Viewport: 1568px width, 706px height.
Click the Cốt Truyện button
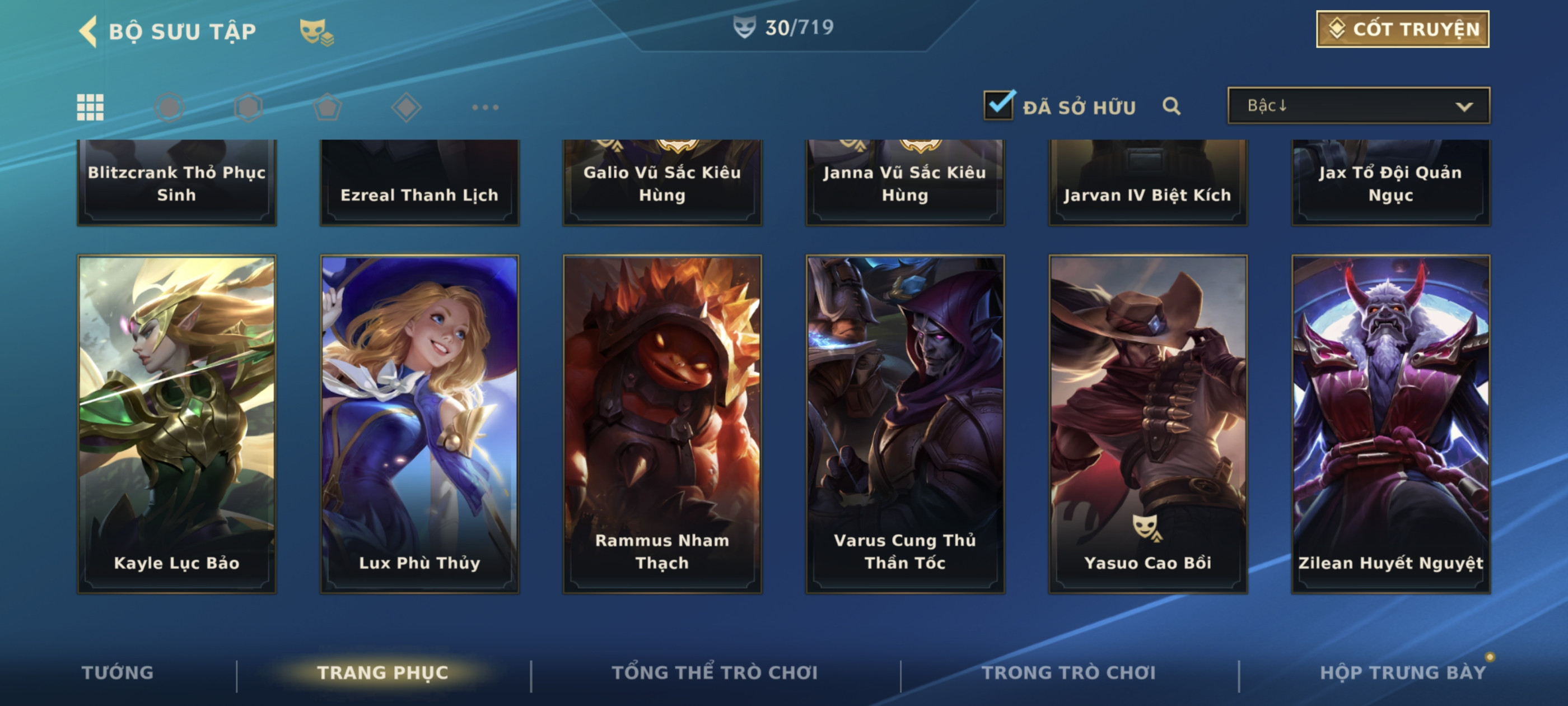tap(1402, 29)
